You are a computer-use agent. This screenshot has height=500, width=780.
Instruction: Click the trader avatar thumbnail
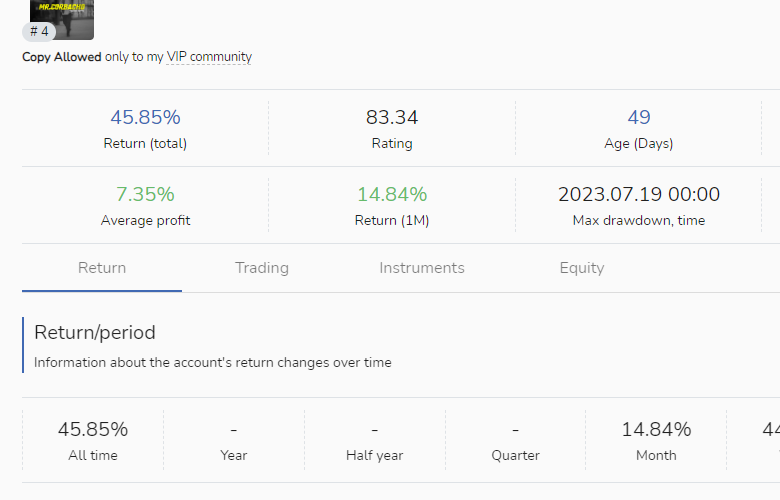pos(62,12)
